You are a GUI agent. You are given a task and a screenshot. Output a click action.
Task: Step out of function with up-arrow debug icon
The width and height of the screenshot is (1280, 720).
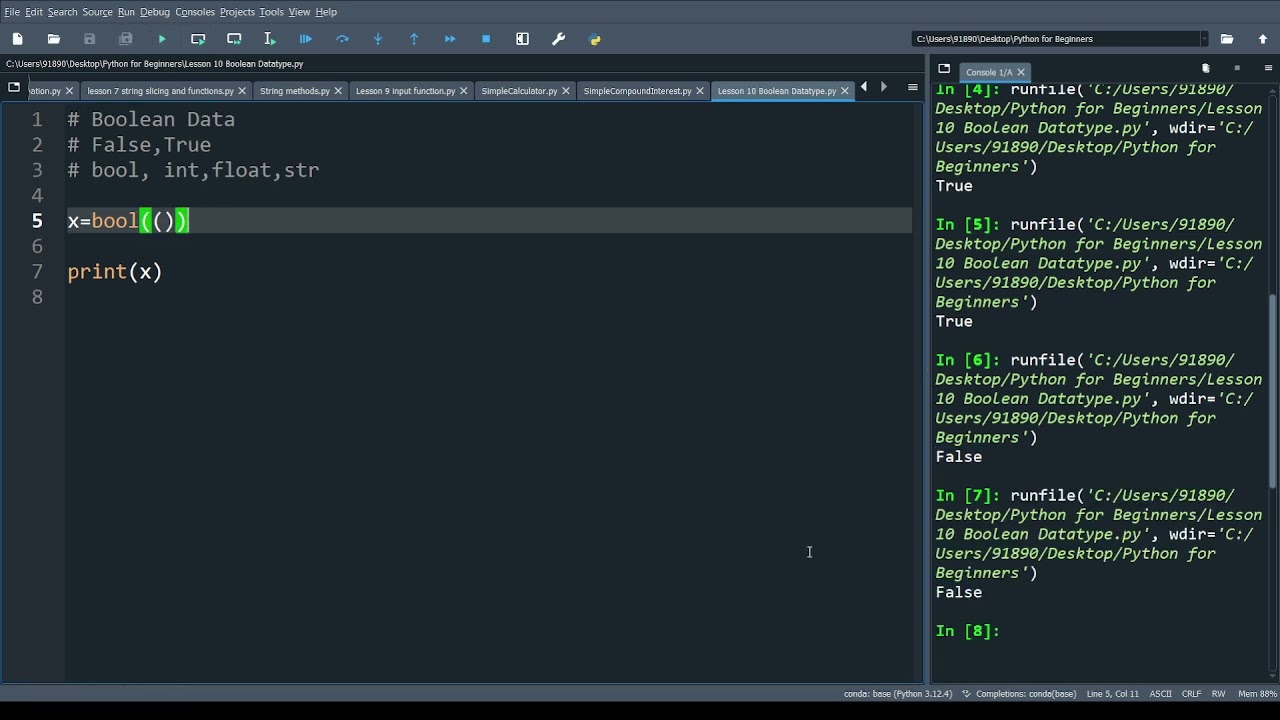414,39
